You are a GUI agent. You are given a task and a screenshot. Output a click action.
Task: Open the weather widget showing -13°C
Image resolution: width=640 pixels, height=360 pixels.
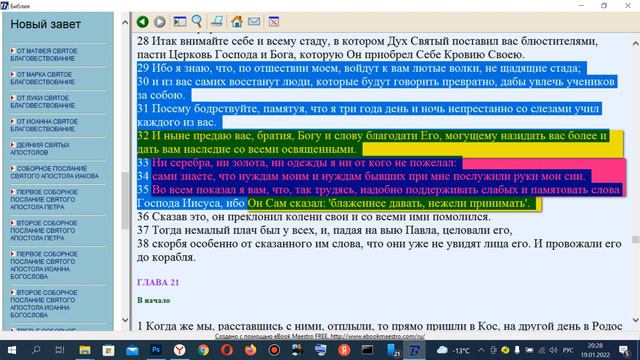(453, 350)
